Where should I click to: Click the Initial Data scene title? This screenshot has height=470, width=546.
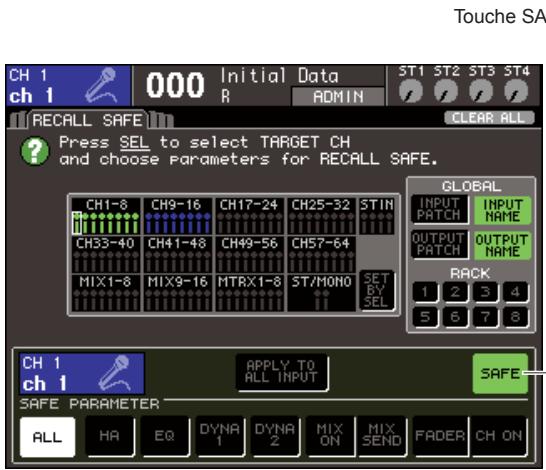point(279,76)
